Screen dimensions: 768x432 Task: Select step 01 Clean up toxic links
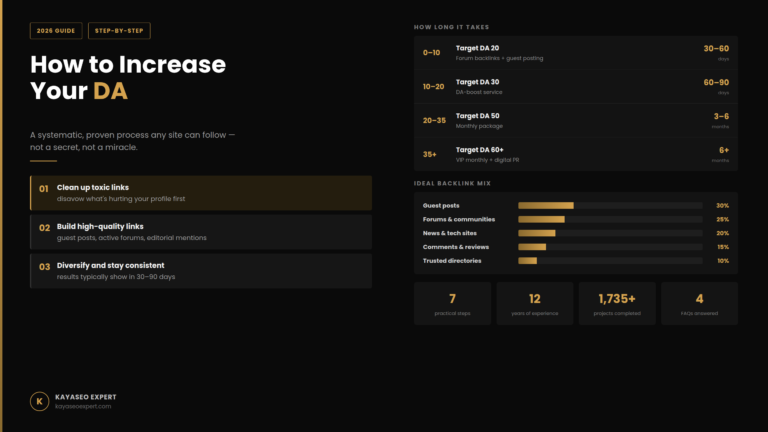coord(201,193)
